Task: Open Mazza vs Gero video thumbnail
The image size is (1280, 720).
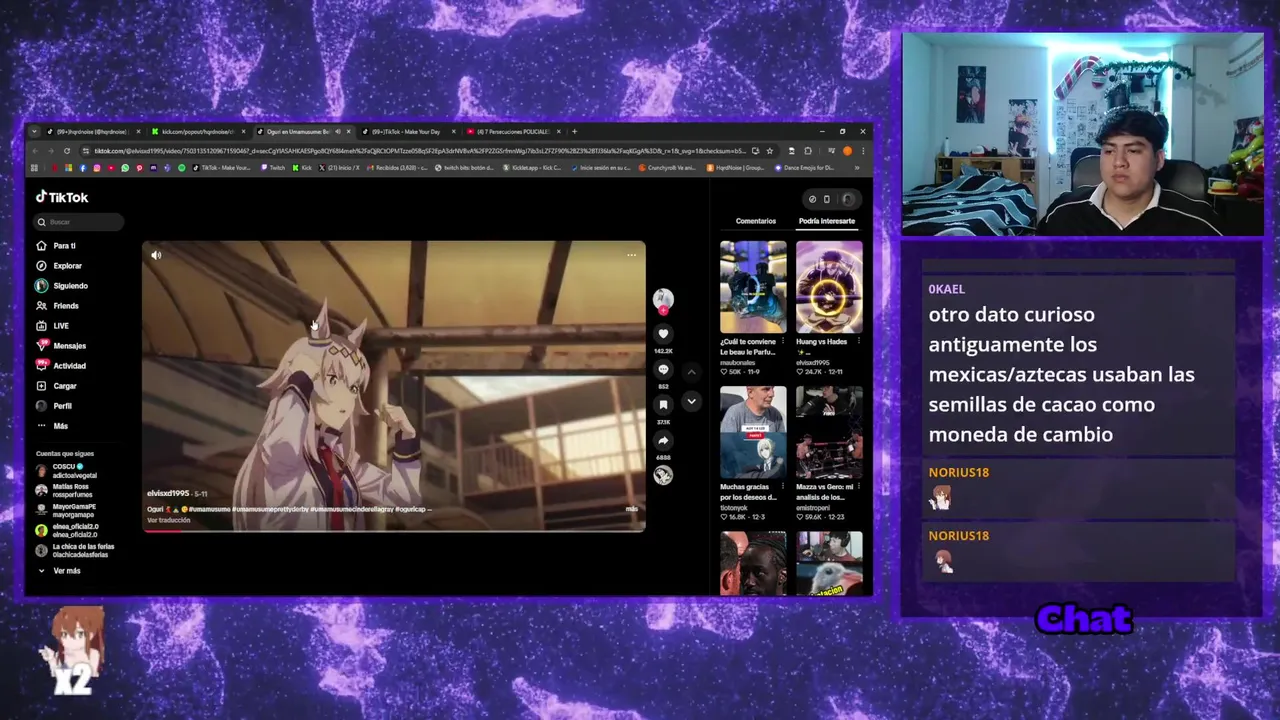Action: tap(829, 432)
